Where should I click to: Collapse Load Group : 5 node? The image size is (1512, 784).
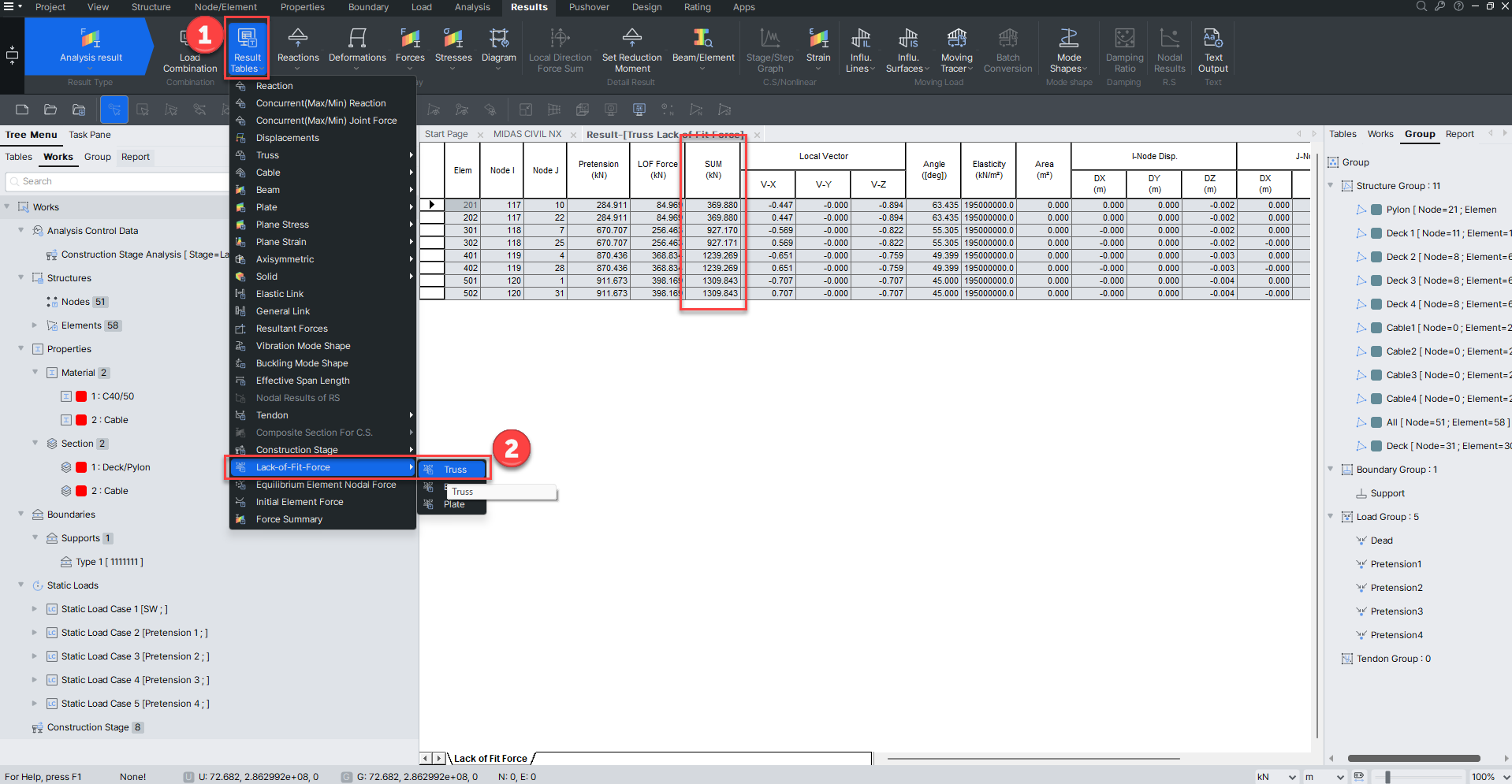1331,516
